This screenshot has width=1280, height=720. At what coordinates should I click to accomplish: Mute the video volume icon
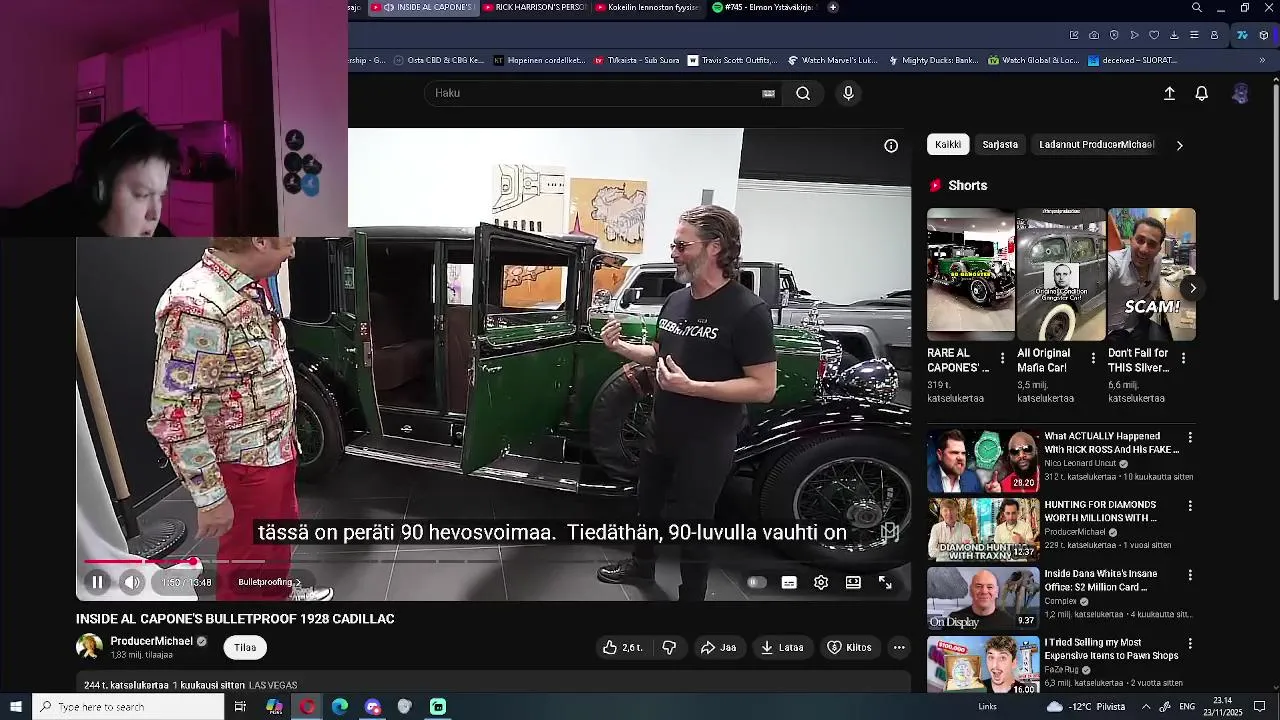132,582
